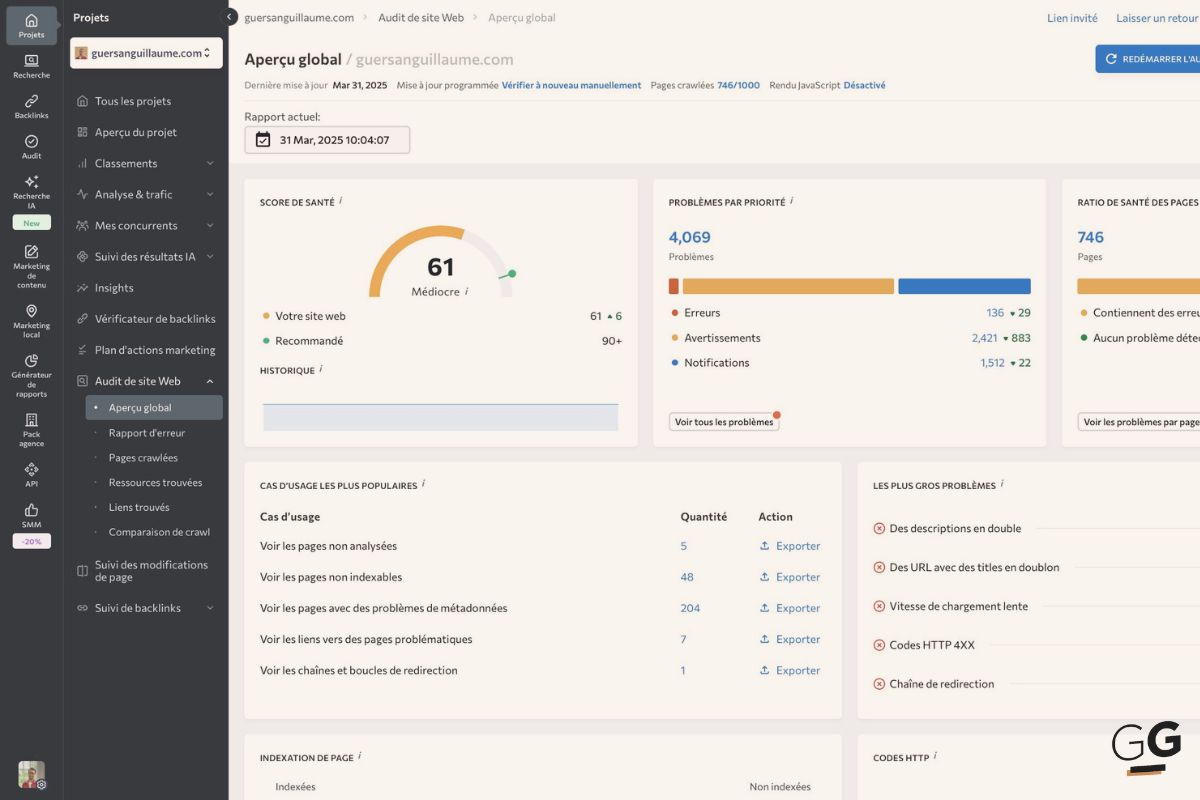Viewport: 1200px width, 800px height.
Task: Switch to the Rapport d'erreur page
Action: pos(146,432)
